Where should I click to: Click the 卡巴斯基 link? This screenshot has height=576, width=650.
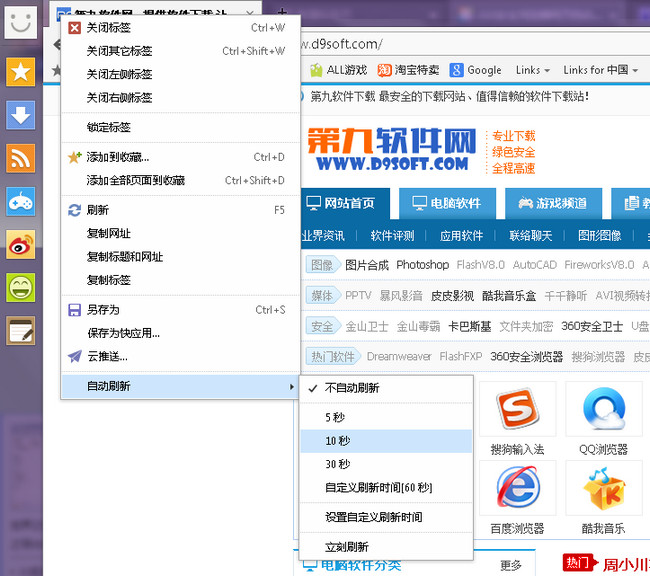[470, 326]
